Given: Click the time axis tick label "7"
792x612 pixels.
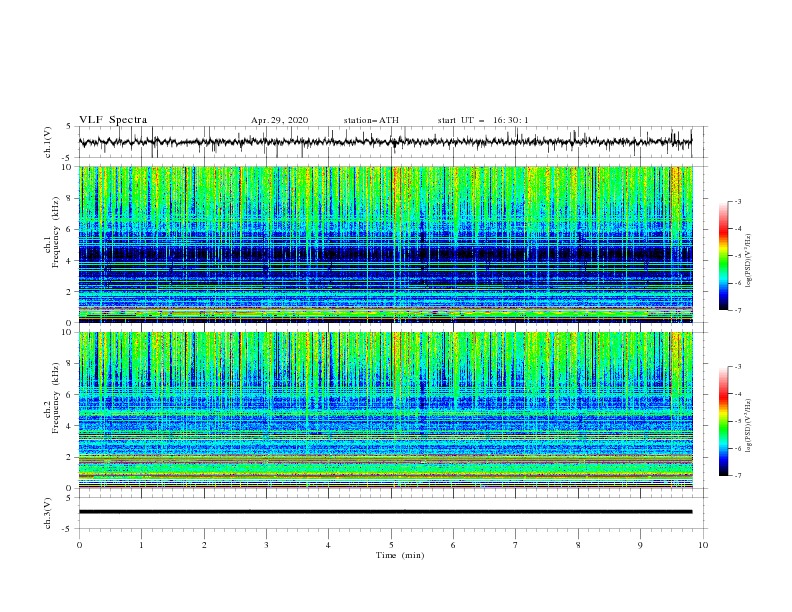Looking at the screenshot, I should tap(516, 545).
